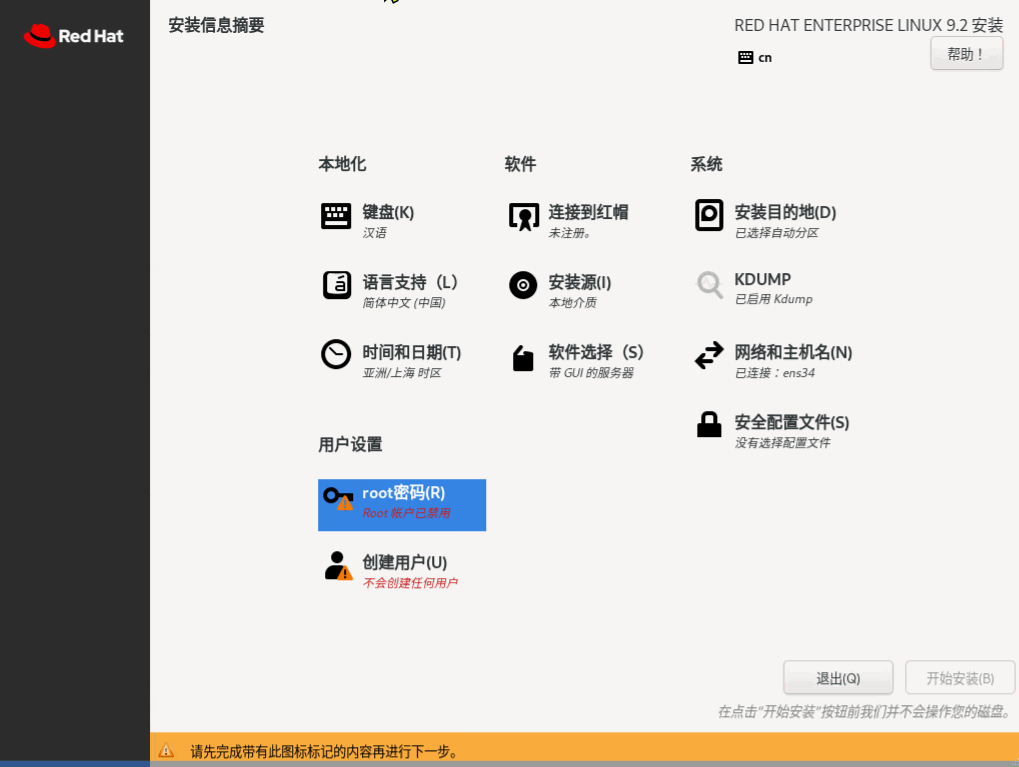The height and width of the screenshot is (767, 1019).
Task: Select the 语言支持 language icon
Action: pyautogui.click(x=337, y=285)
